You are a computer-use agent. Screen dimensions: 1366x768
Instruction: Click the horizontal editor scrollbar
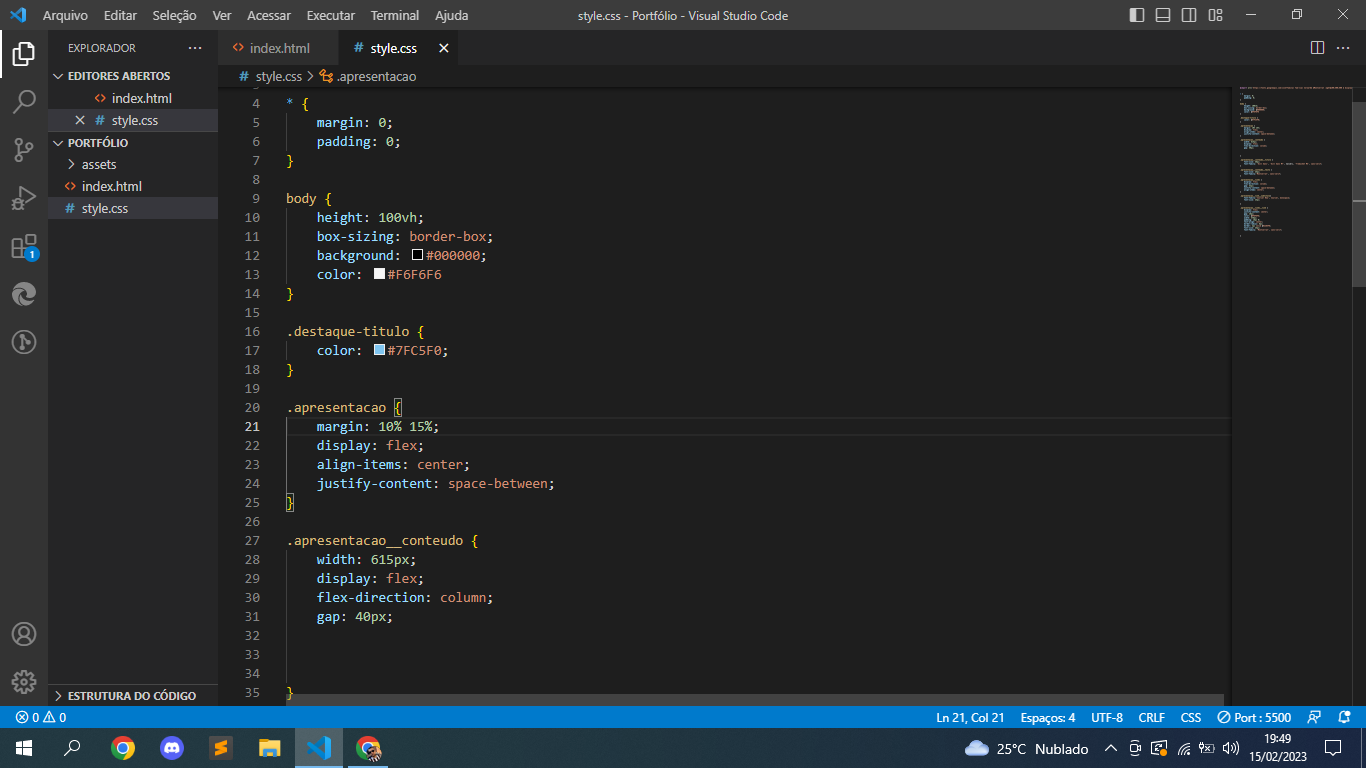click(754, 700)
